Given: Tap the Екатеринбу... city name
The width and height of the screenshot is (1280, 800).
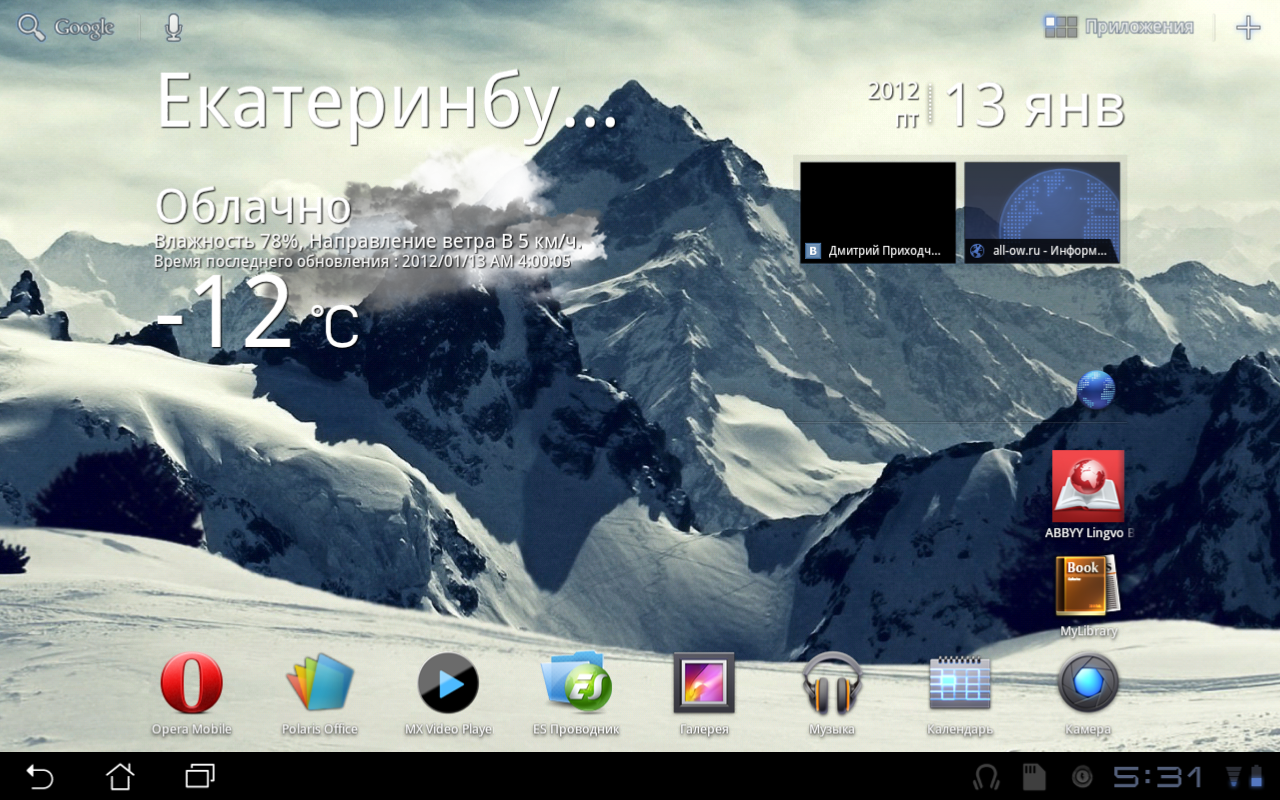Looking at the screenshot, I should pos(388,103).
